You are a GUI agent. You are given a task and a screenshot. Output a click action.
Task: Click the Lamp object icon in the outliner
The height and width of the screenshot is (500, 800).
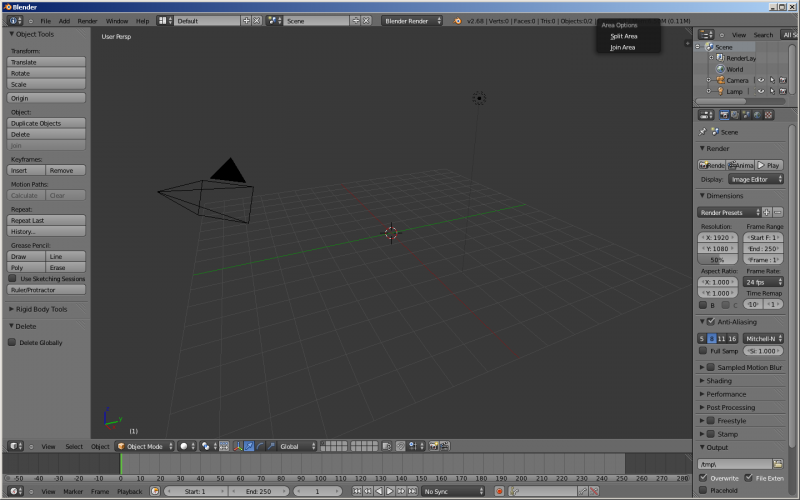[x=720, y=91]
